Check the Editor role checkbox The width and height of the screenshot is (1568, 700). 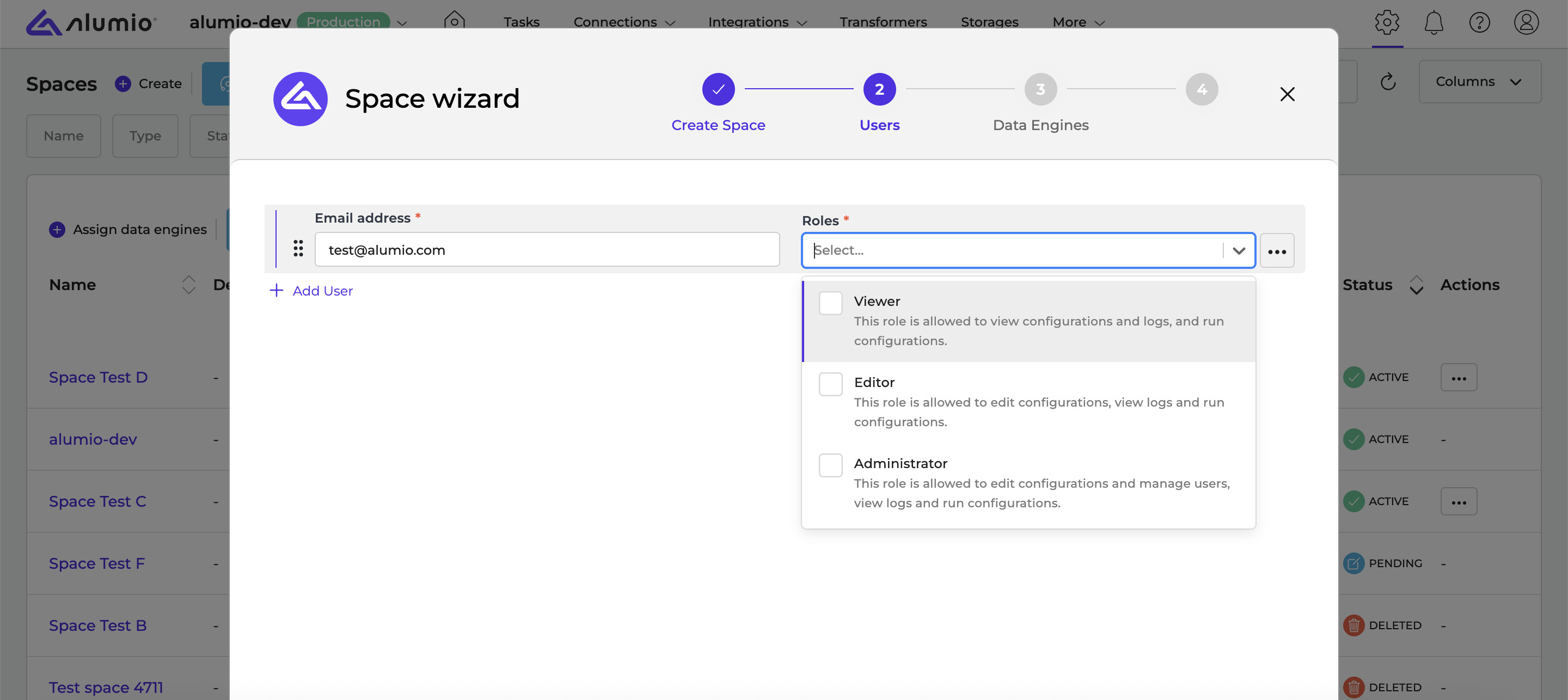click(x=830, y=384)
